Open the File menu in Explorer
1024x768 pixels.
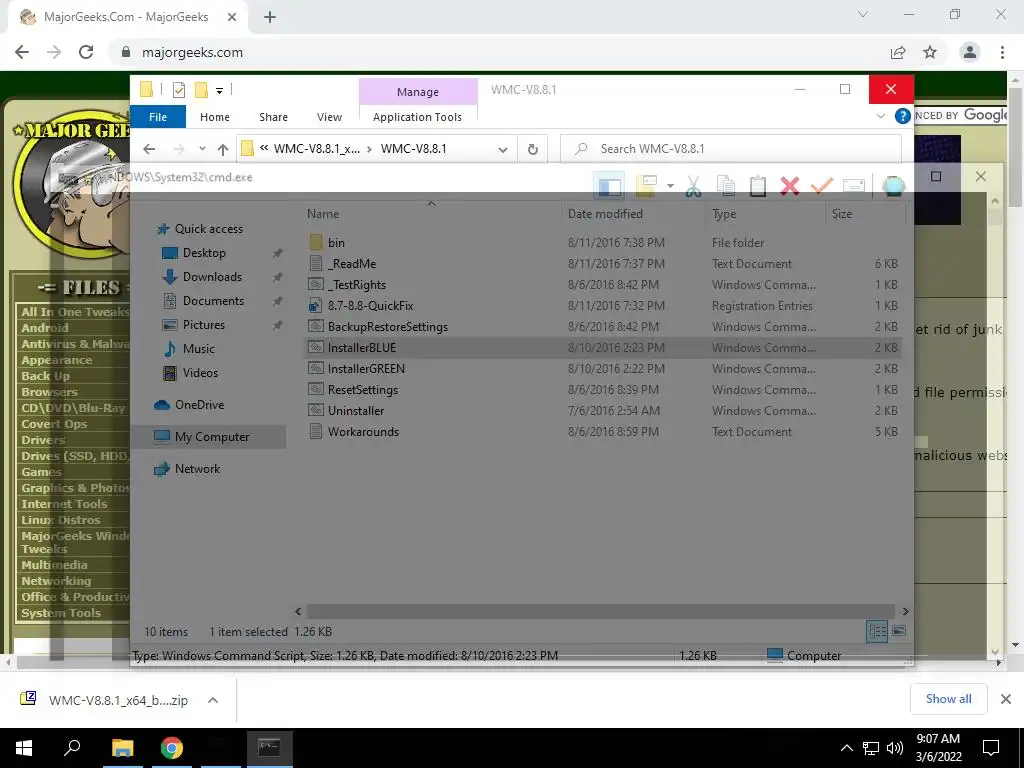158,117
